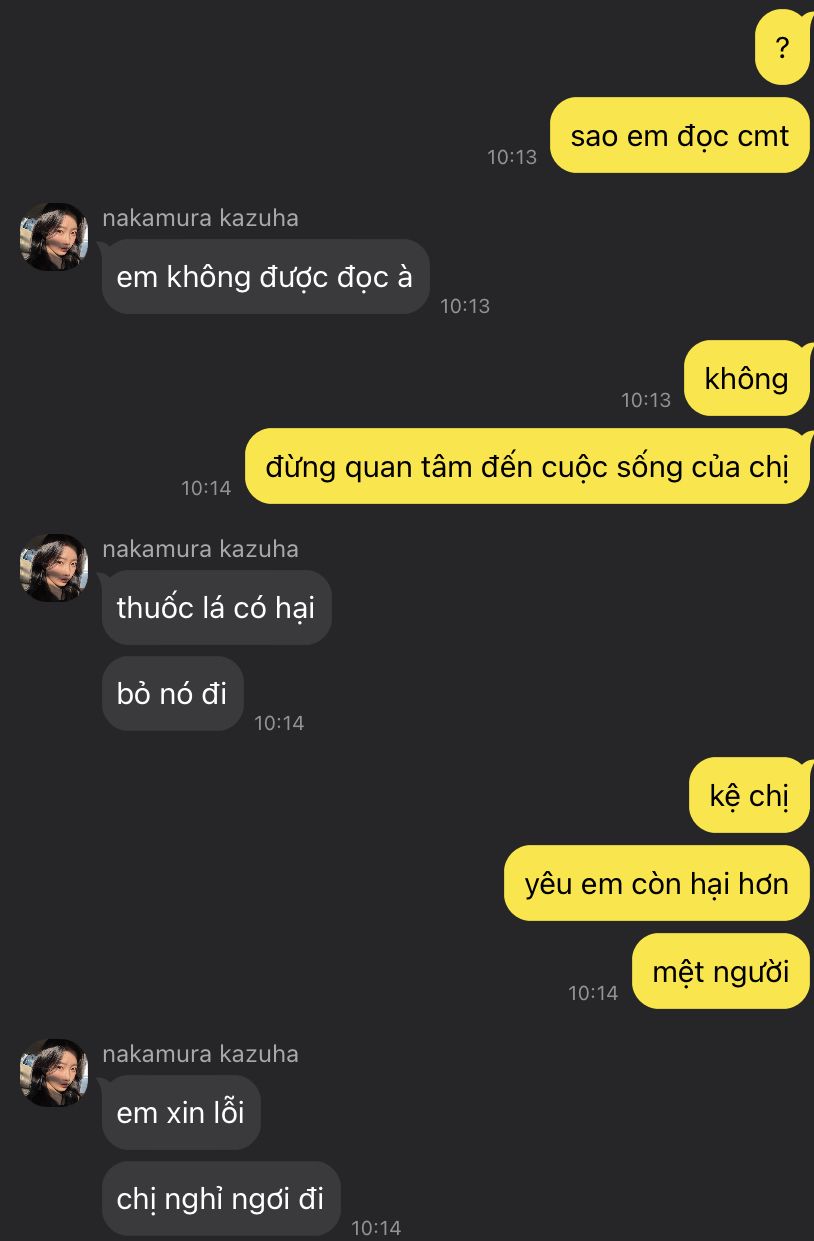
Task: Open sender name above "em xin lỗi"
Action: coord(200,1054)
